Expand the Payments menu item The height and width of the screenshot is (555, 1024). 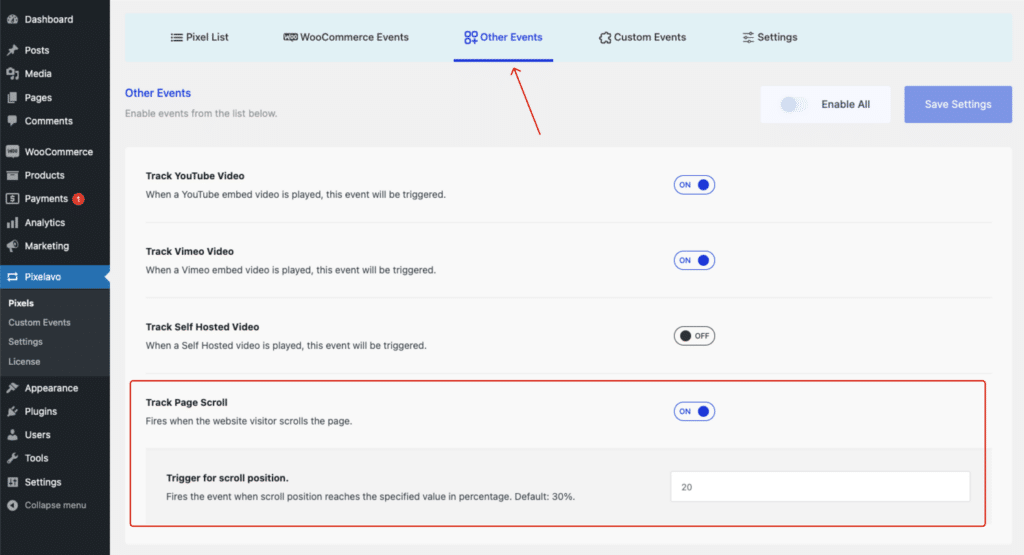tap(46, 199)
